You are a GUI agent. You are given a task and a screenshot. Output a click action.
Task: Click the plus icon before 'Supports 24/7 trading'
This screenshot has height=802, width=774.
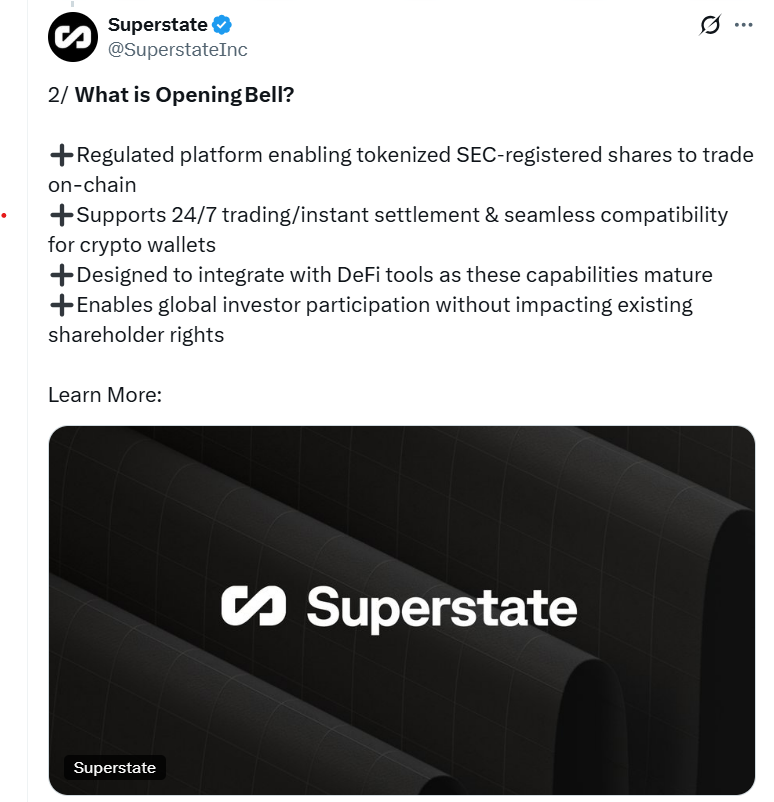click(60, 214)
